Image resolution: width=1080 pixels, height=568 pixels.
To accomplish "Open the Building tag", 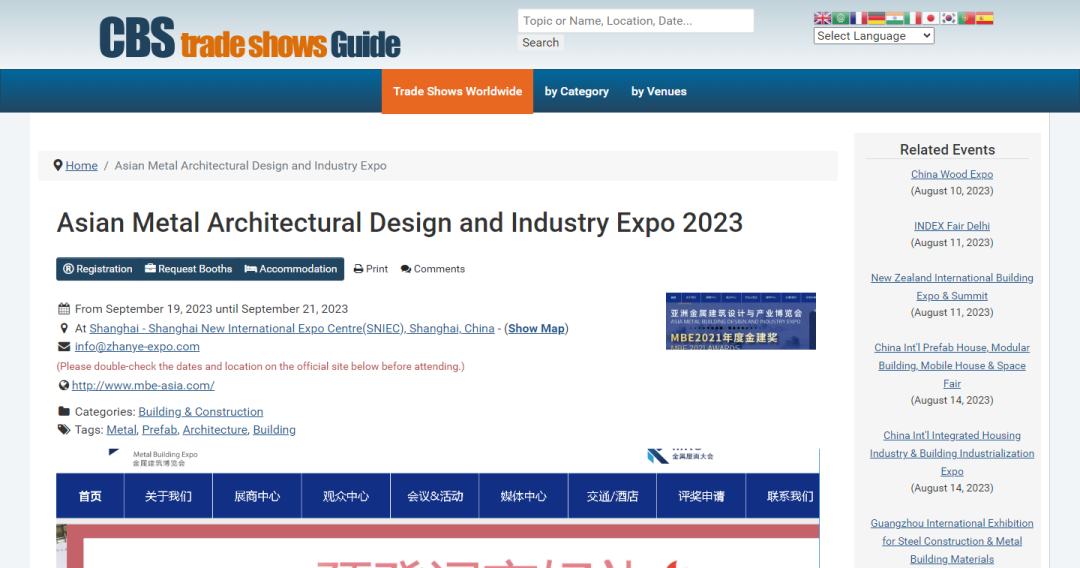I will coord(274,430).
